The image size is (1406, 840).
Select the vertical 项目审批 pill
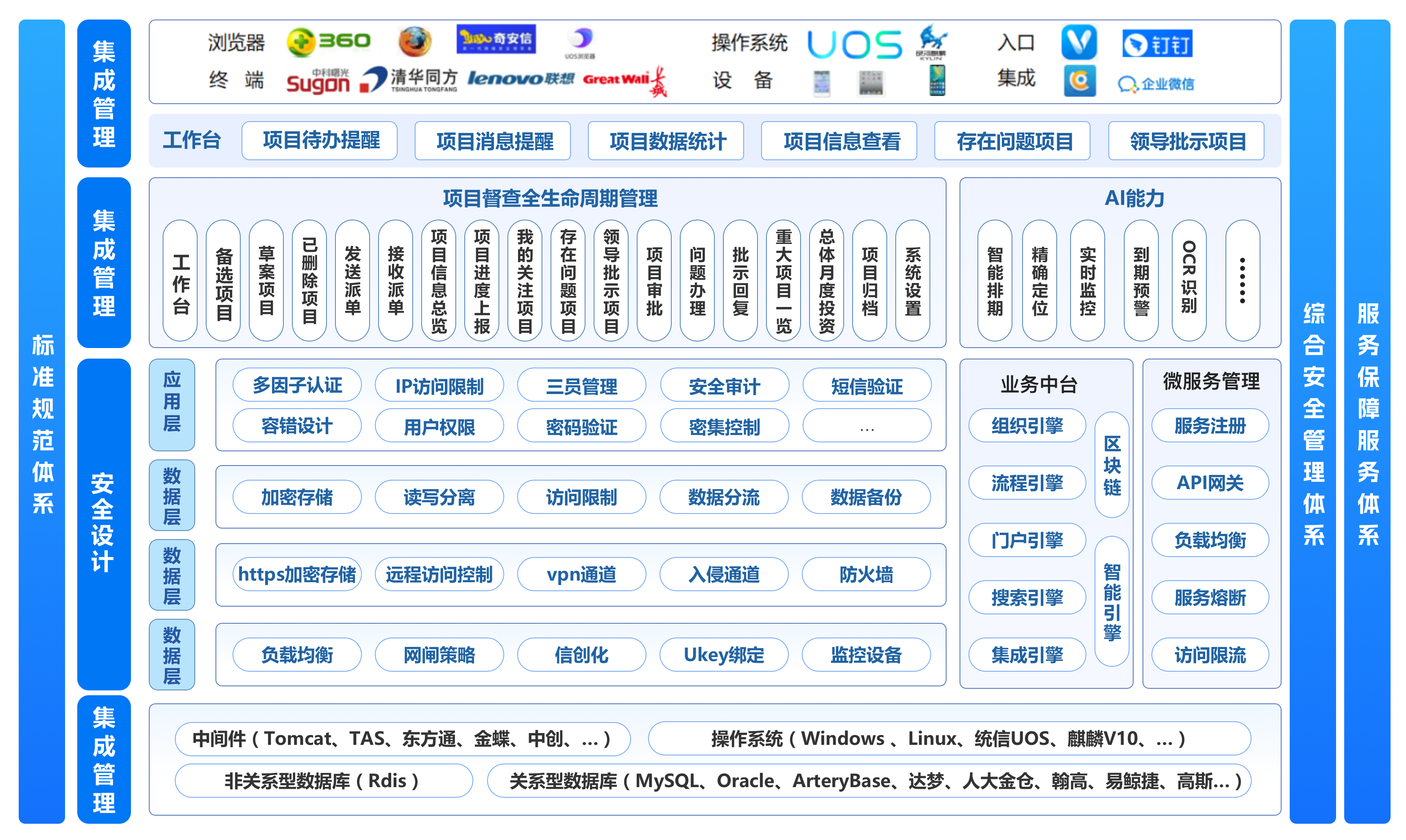click(x=654, y=281)
